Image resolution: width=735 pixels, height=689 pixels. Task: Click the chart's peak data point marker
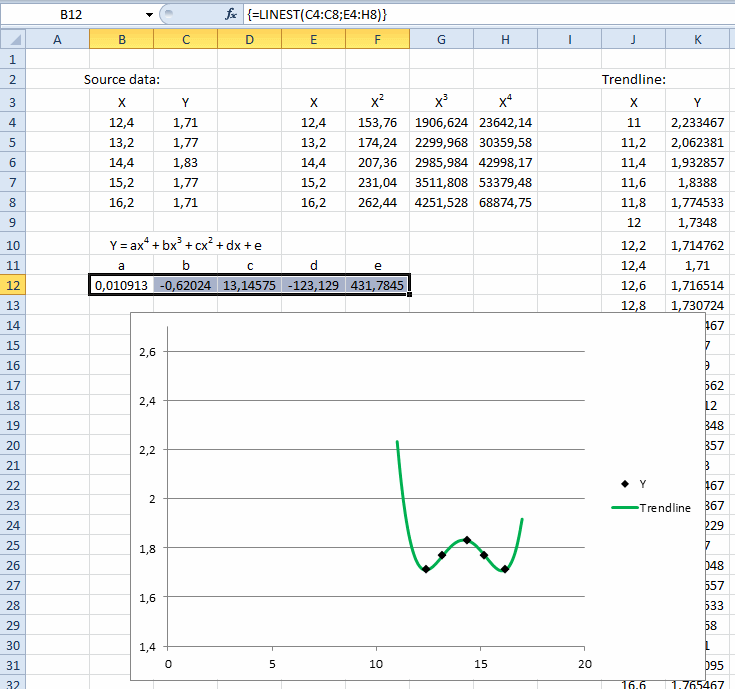(x=466, y=540)
